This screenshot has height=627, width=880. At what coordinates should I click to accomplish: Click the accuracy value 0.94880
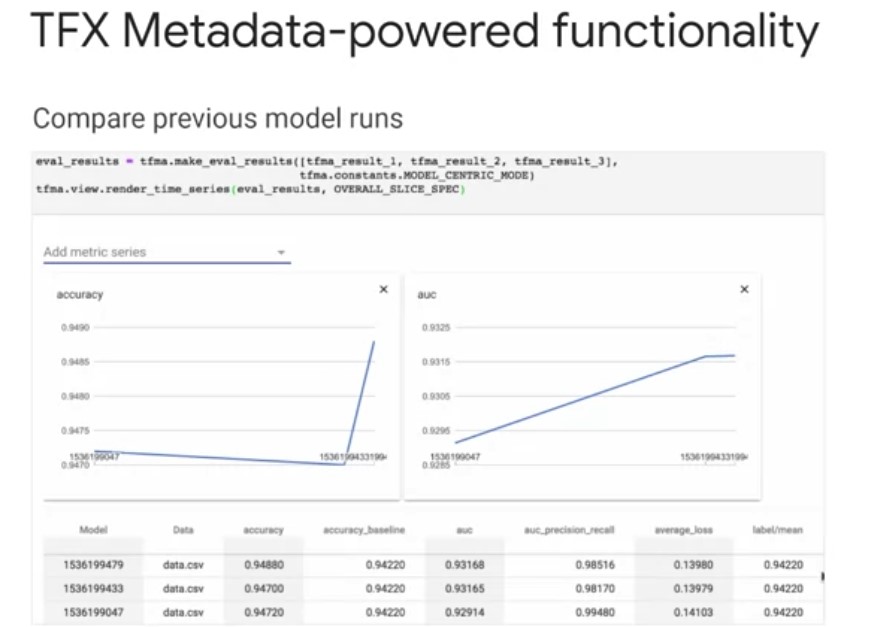pos(263,565)
